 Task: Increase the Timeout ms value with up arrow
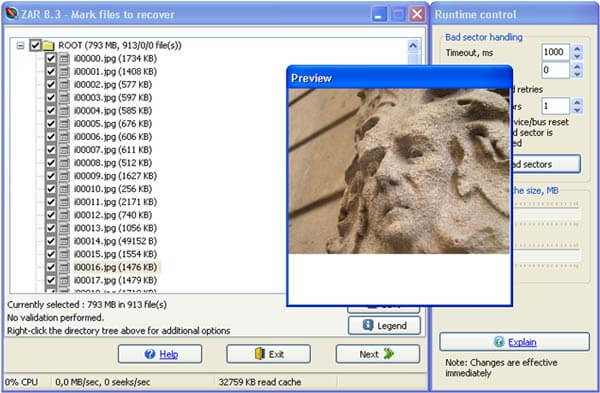point(577,48)
